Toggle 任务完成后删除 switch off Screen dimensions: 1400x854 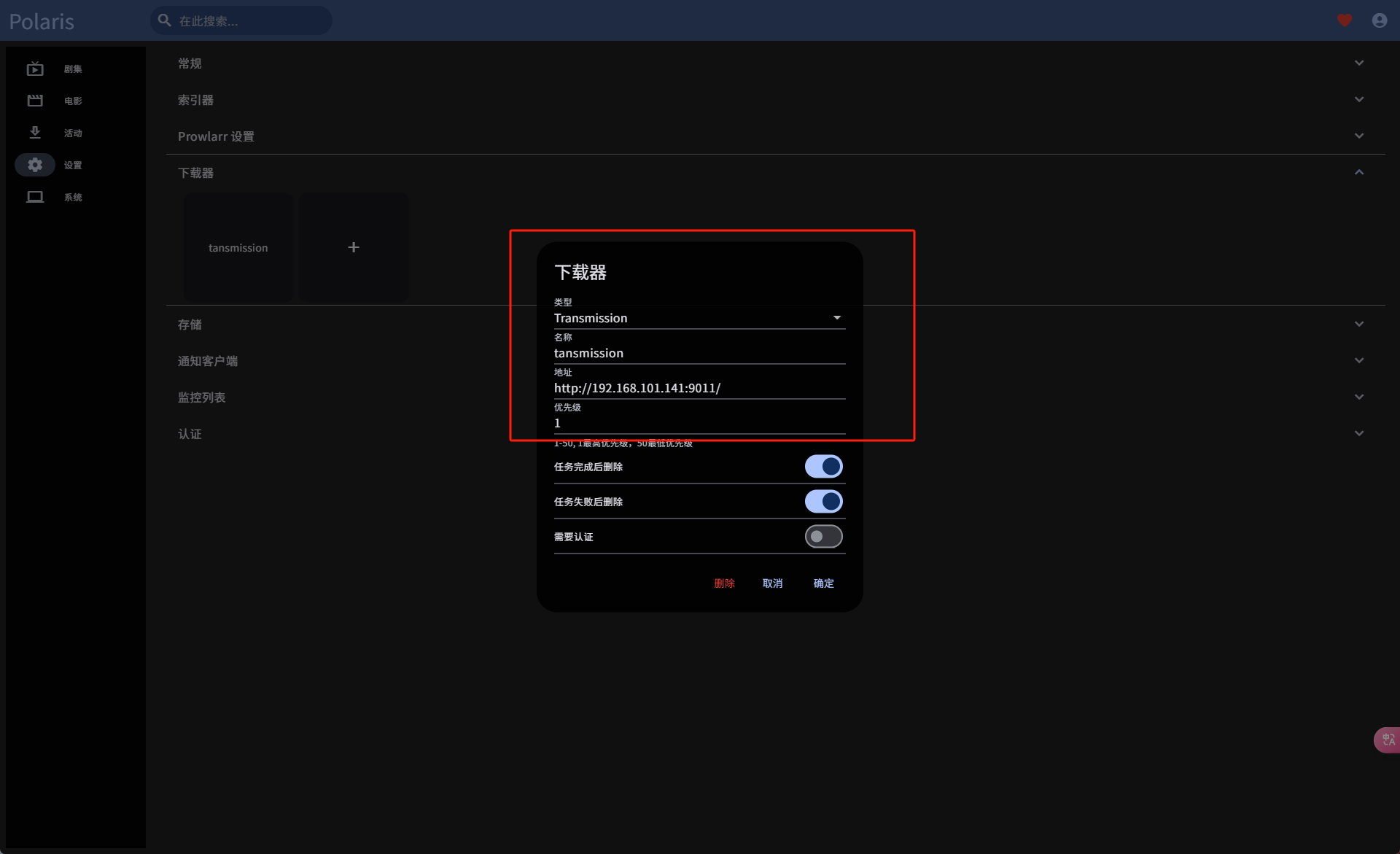click(824, 467)
